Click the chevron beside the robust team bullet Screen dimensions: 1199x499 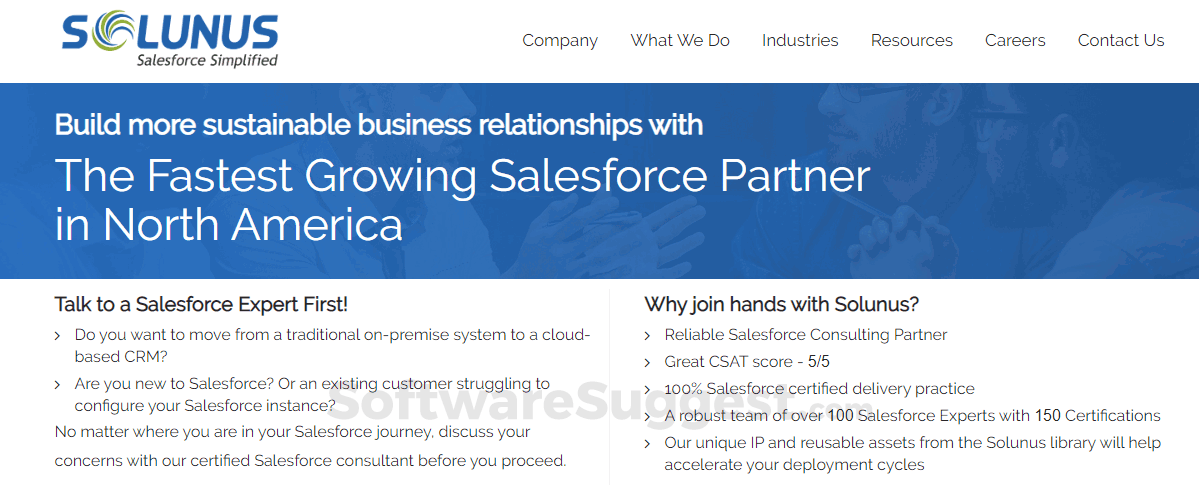pyautogui.click(x=648, y=416)
